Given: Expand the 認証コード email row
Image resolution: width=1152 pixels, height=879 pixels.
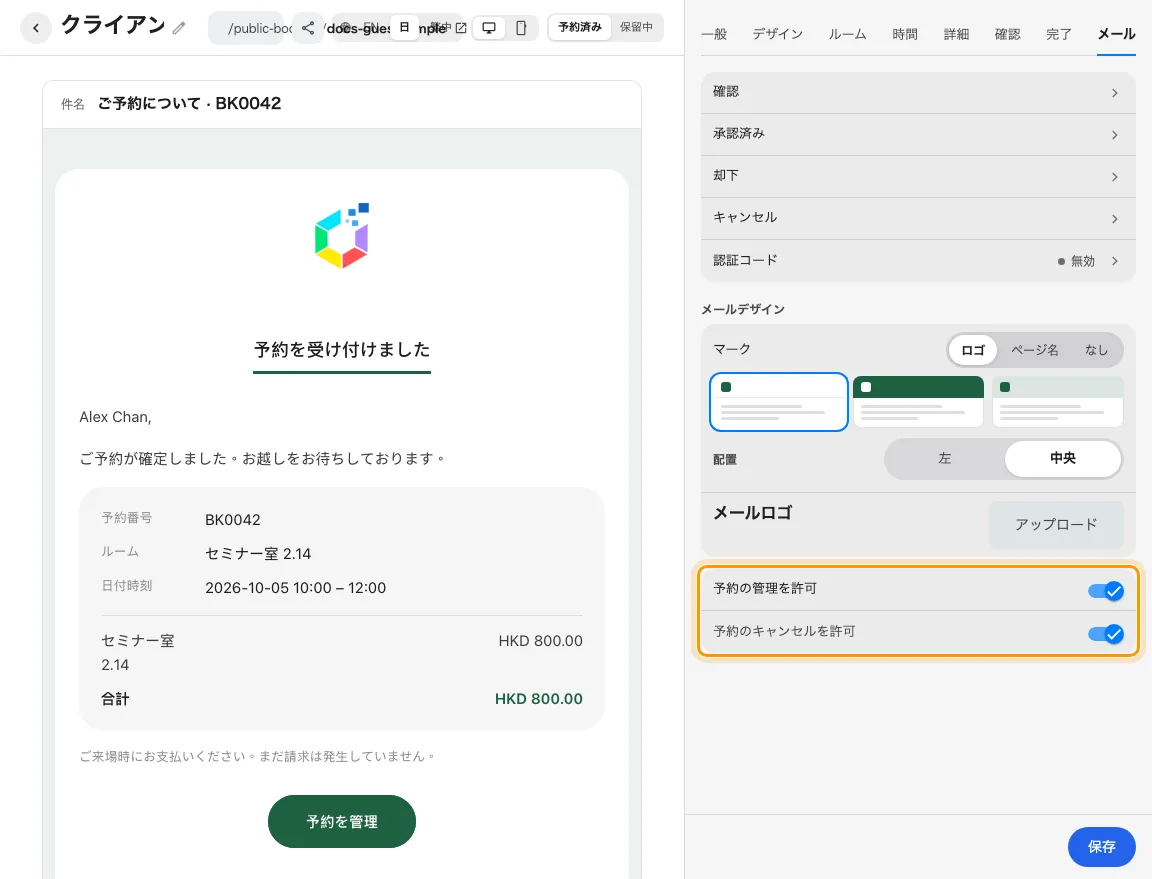Looking at the screenshot, I should pyautogui.click(x=918, y=260).
